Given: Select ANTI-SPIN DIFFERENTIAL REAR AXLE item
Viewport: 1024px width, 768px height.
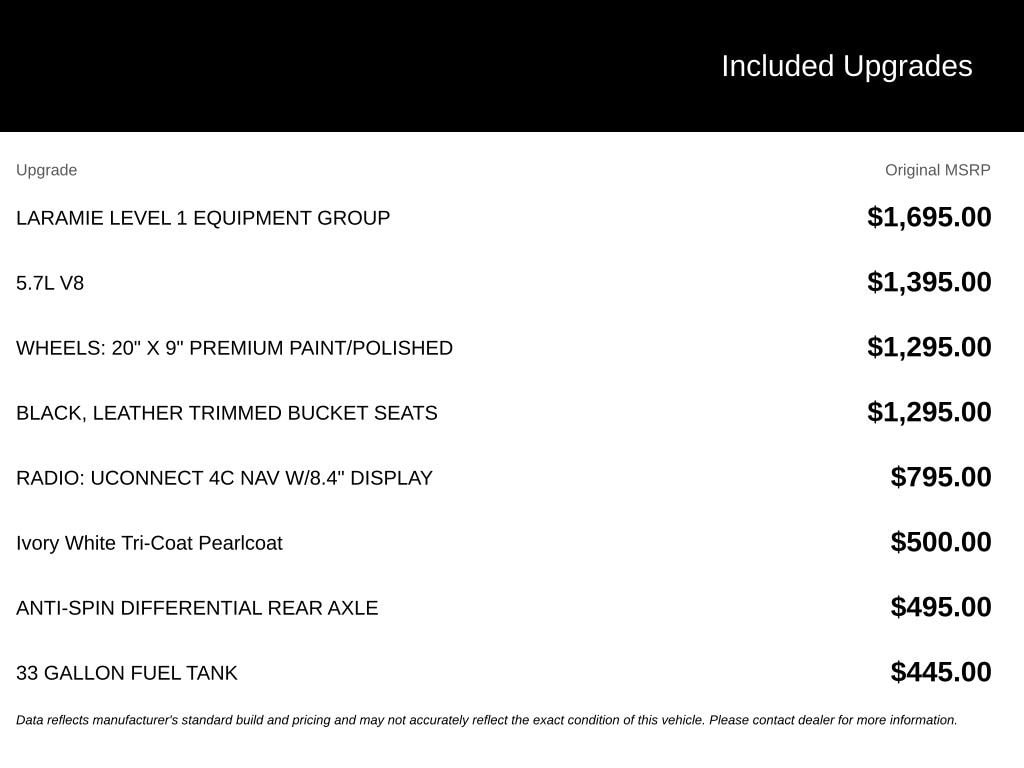Looking at the screenshot, I should (197, 608).
